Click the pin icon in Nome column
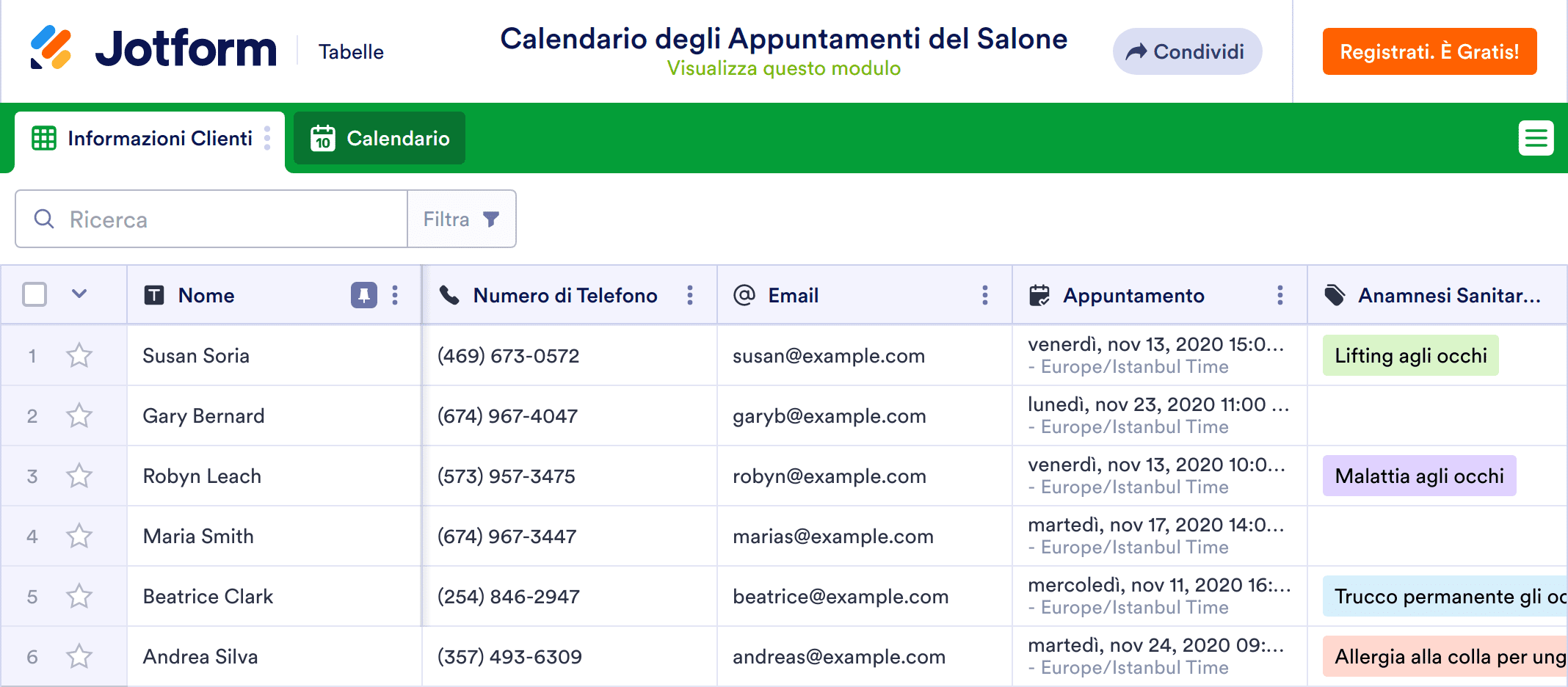 [363, 295]
